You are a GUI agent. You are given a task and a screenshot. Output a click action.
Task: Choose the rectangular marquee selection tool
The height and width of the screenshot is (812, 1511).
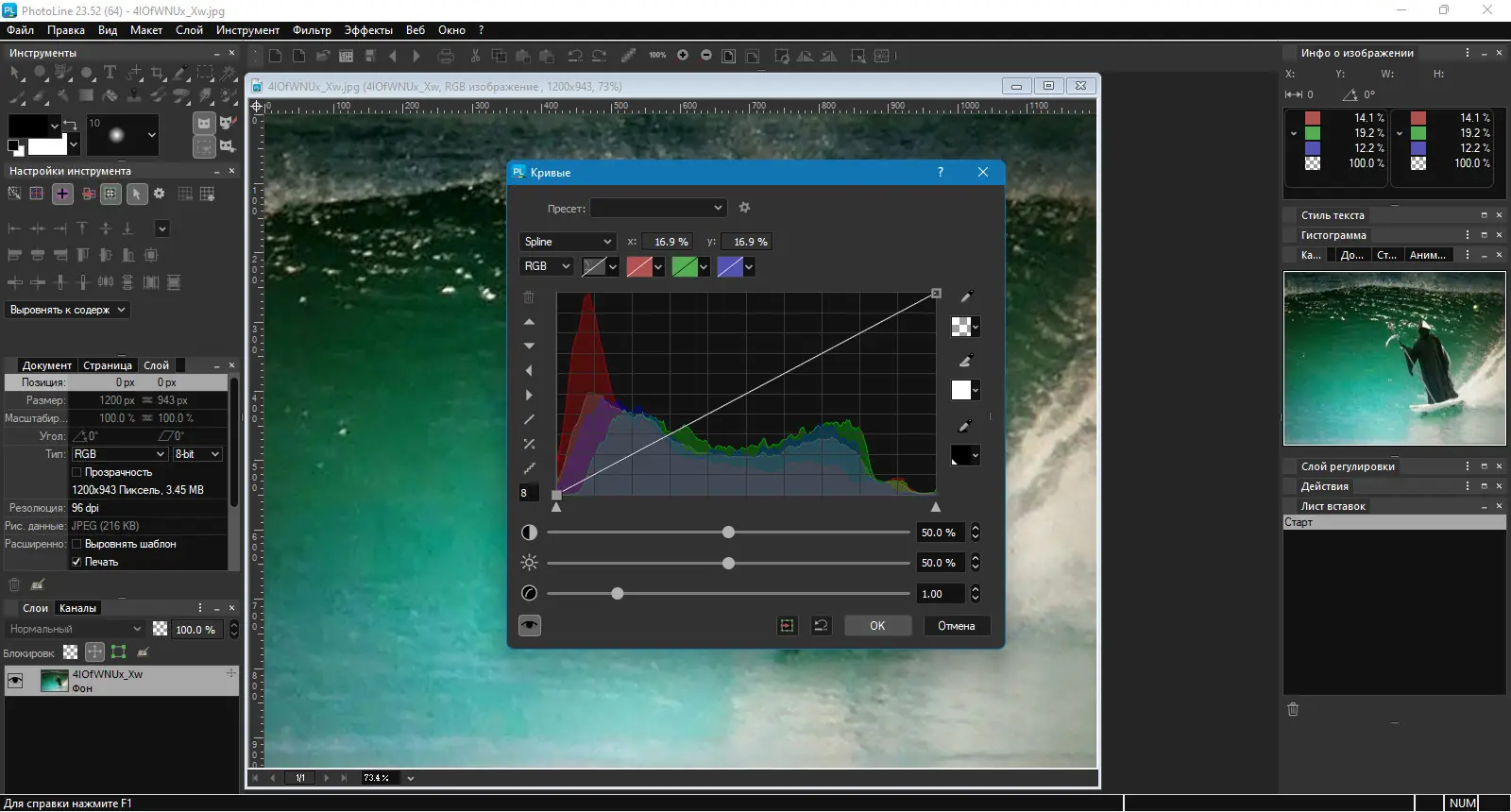205,72
